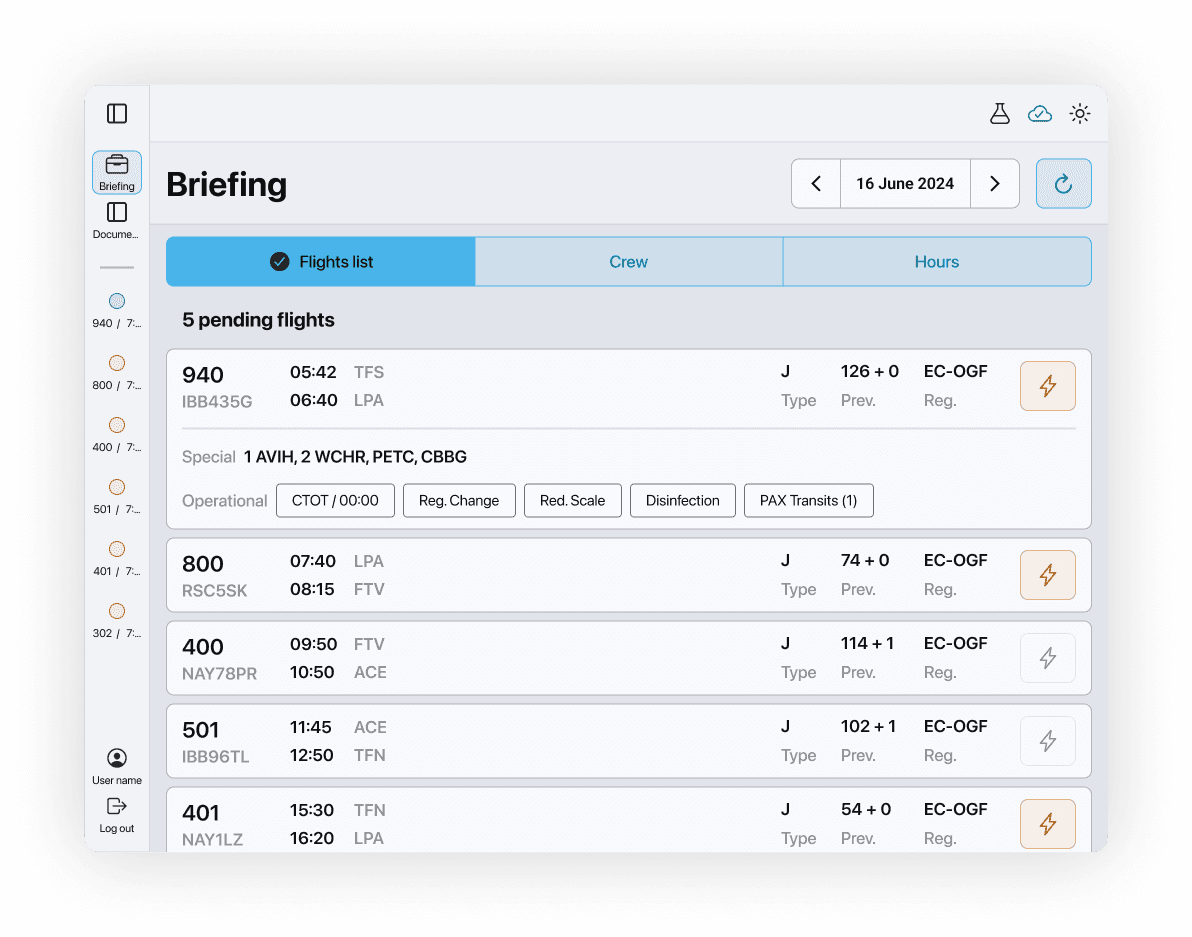This screenshot has width=1192, height=937.
Task: Select flight 501 in sidebar
Action: point(116,497)
